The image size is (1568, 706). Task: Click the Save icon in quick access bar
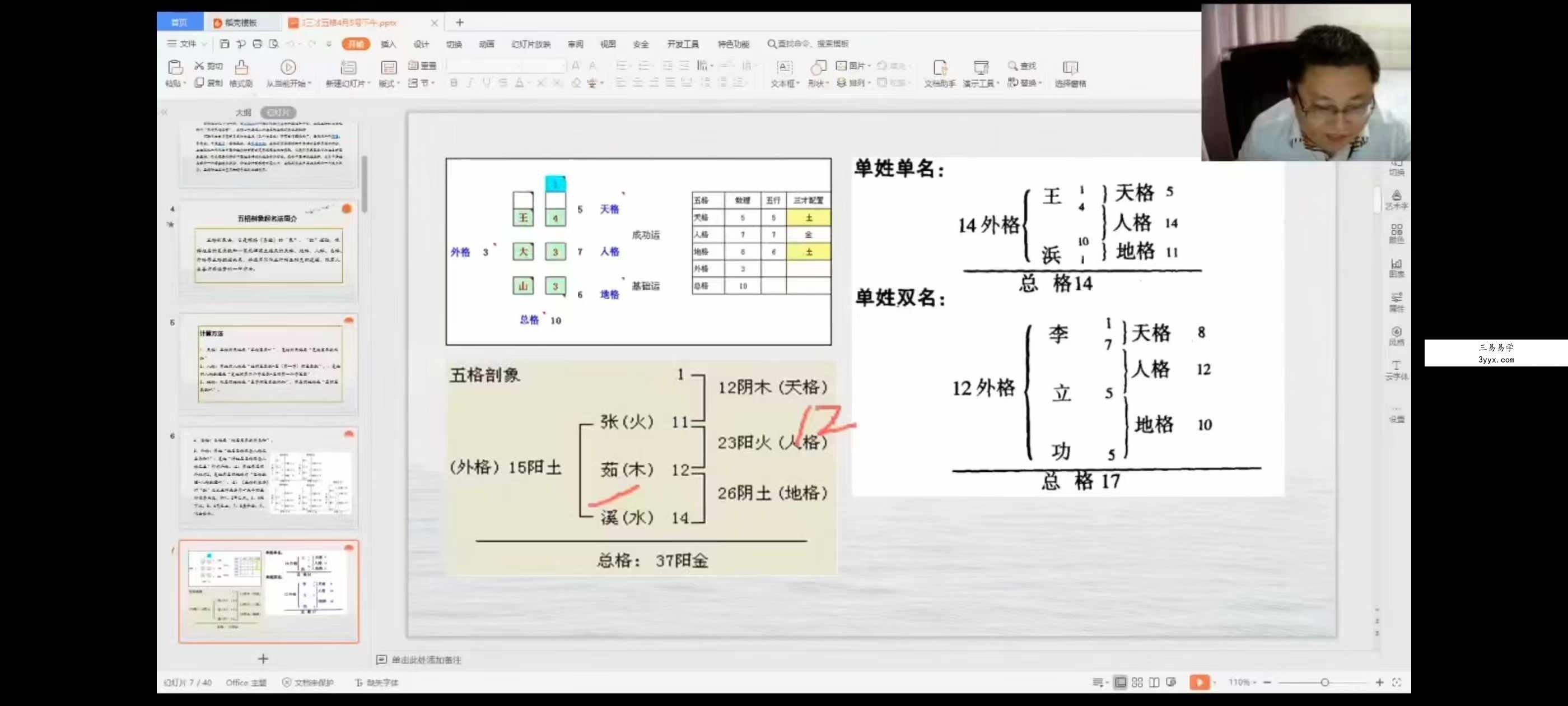pos(225,44)
